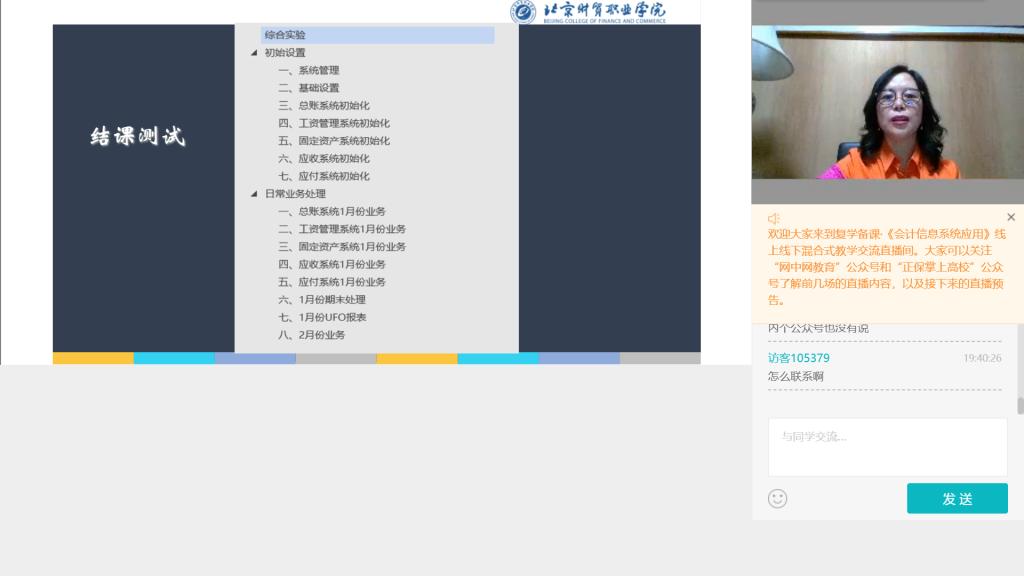Select 四、工资管理系统初始化

pyautogui.click(x=333, y=123)
